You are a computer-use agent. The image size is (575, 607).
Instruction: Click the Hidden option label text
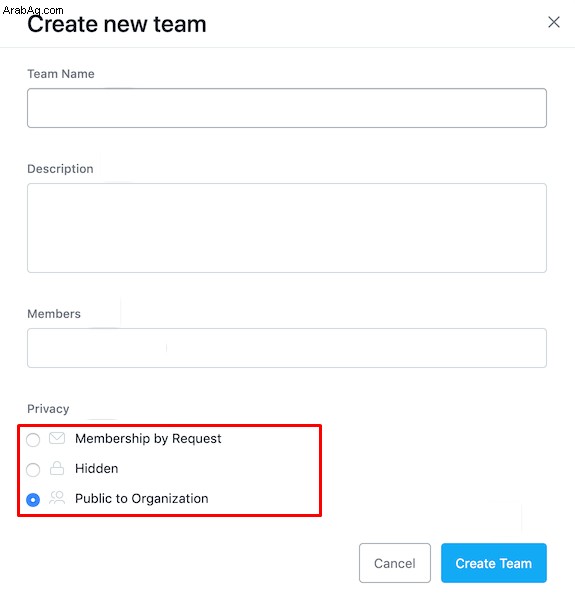(97, 468)
